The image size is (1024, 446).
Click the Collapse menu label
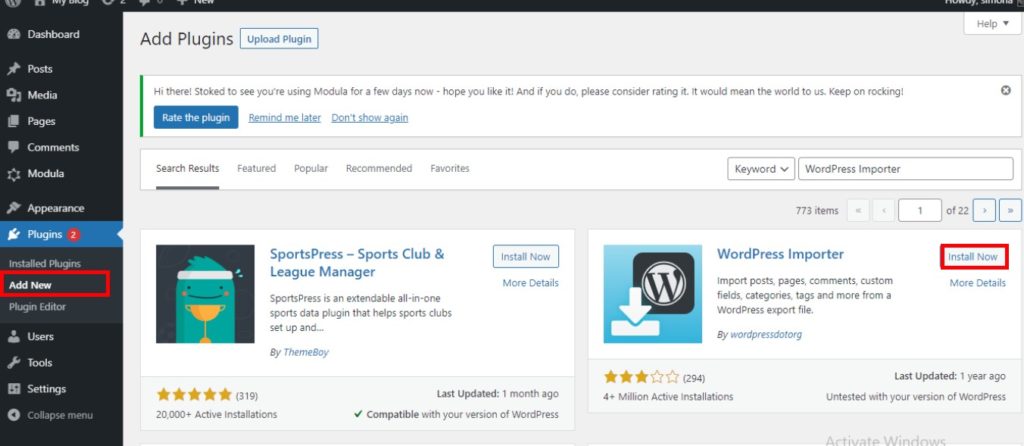pyautogui.click(x=60, y=415)
